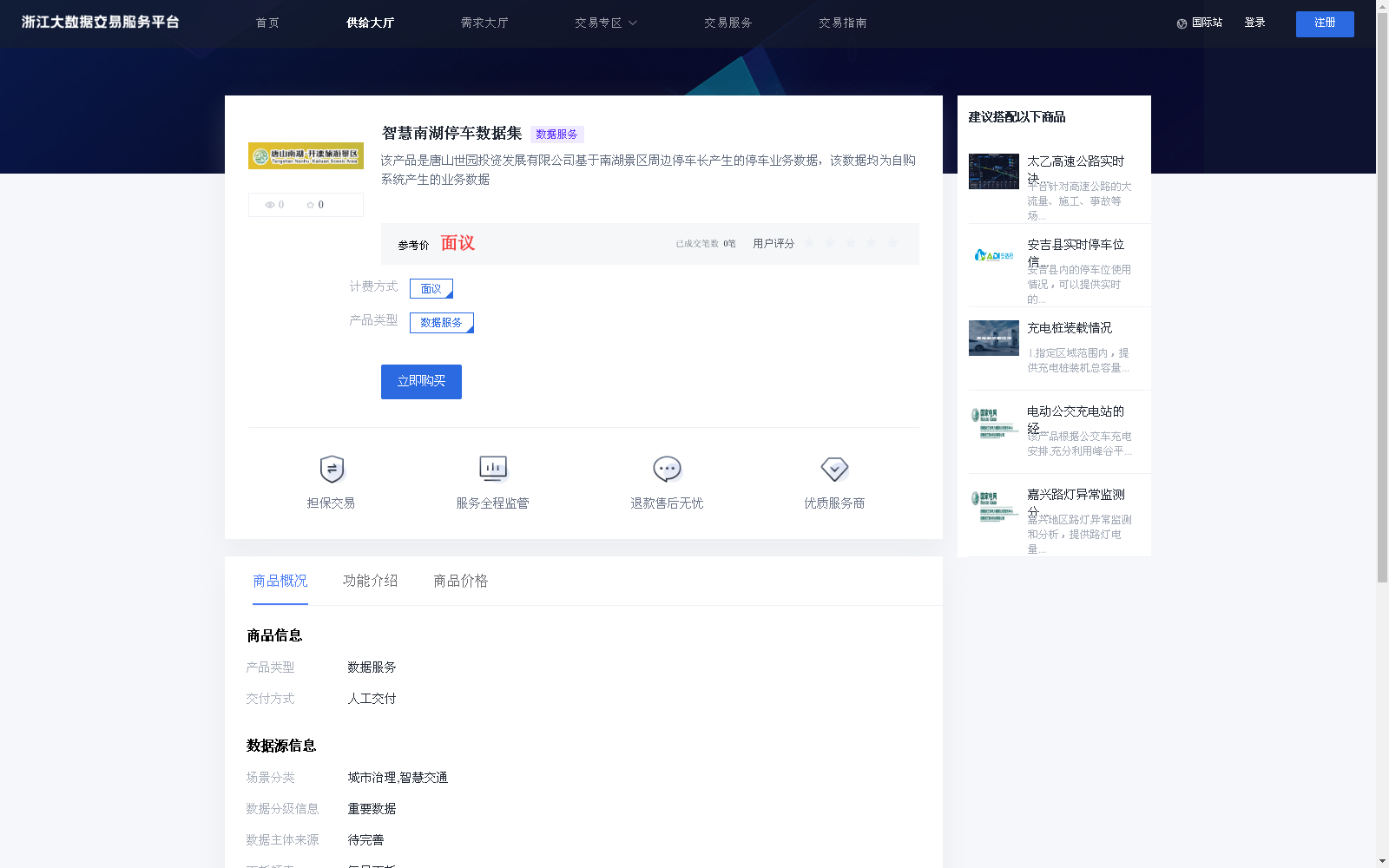Click the 人工交付 delivery method value
Viewport: 1389px width, 868px height.
click(372, 699)
